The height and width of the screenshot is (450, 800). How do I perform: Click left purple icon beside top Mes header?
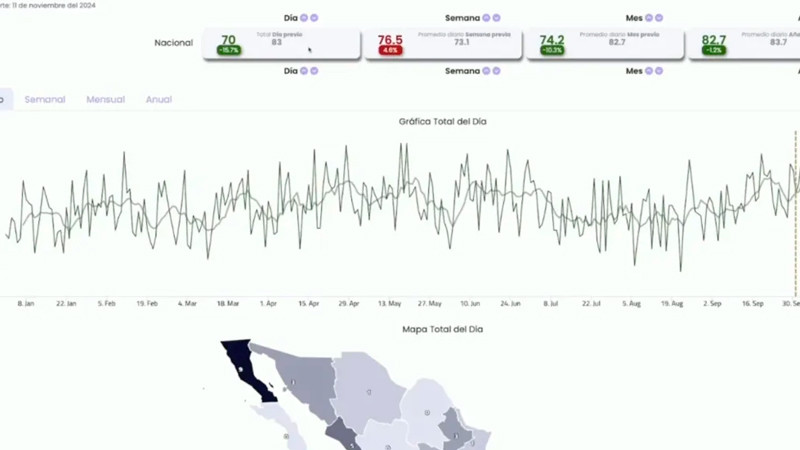[649, 18]
